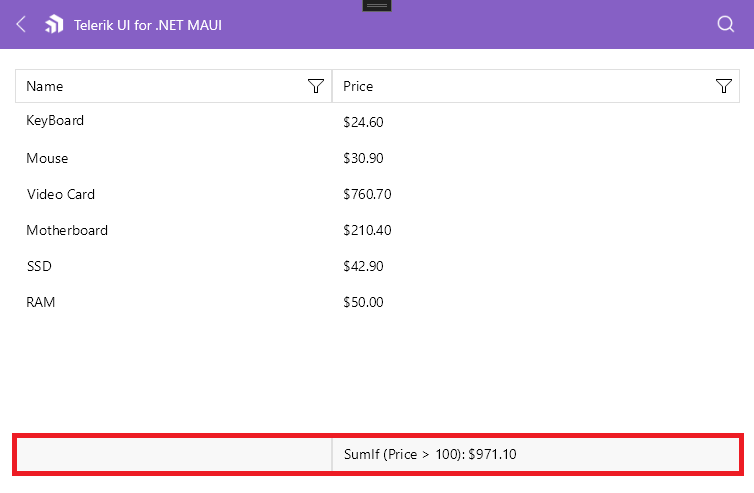Viewport: 754px width, 493px height.
Task: Select the Video Card name cell
Action: point(60,194)
